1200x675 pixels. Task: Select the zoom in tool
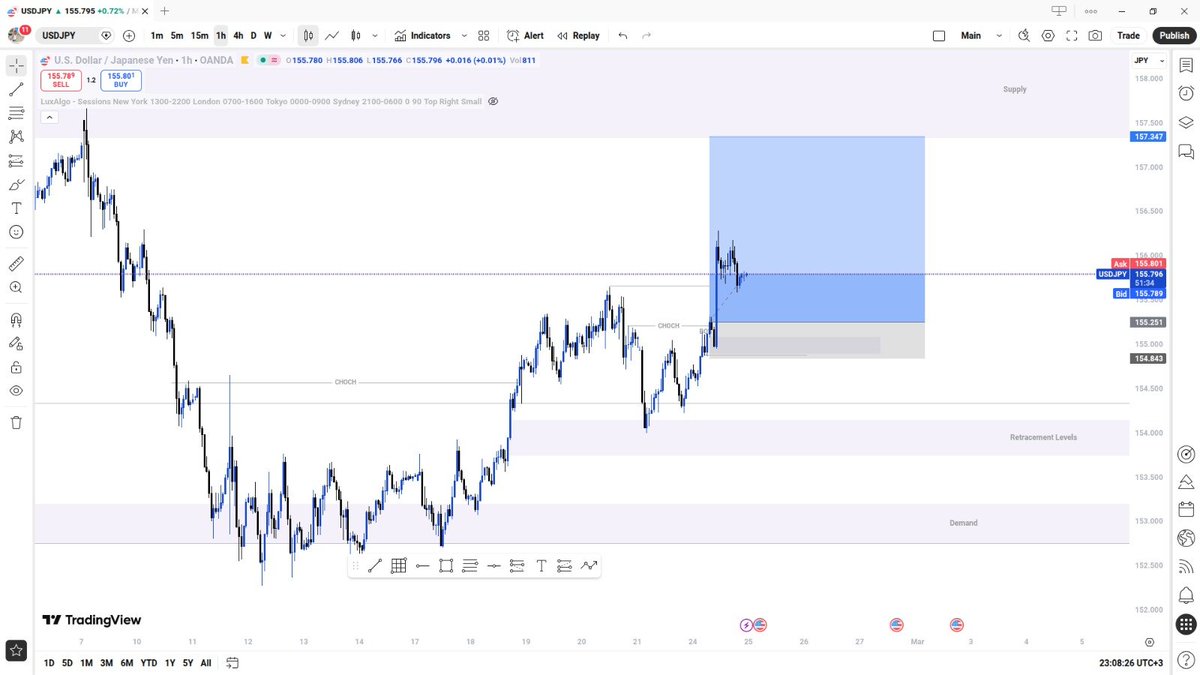coord(16,287)
